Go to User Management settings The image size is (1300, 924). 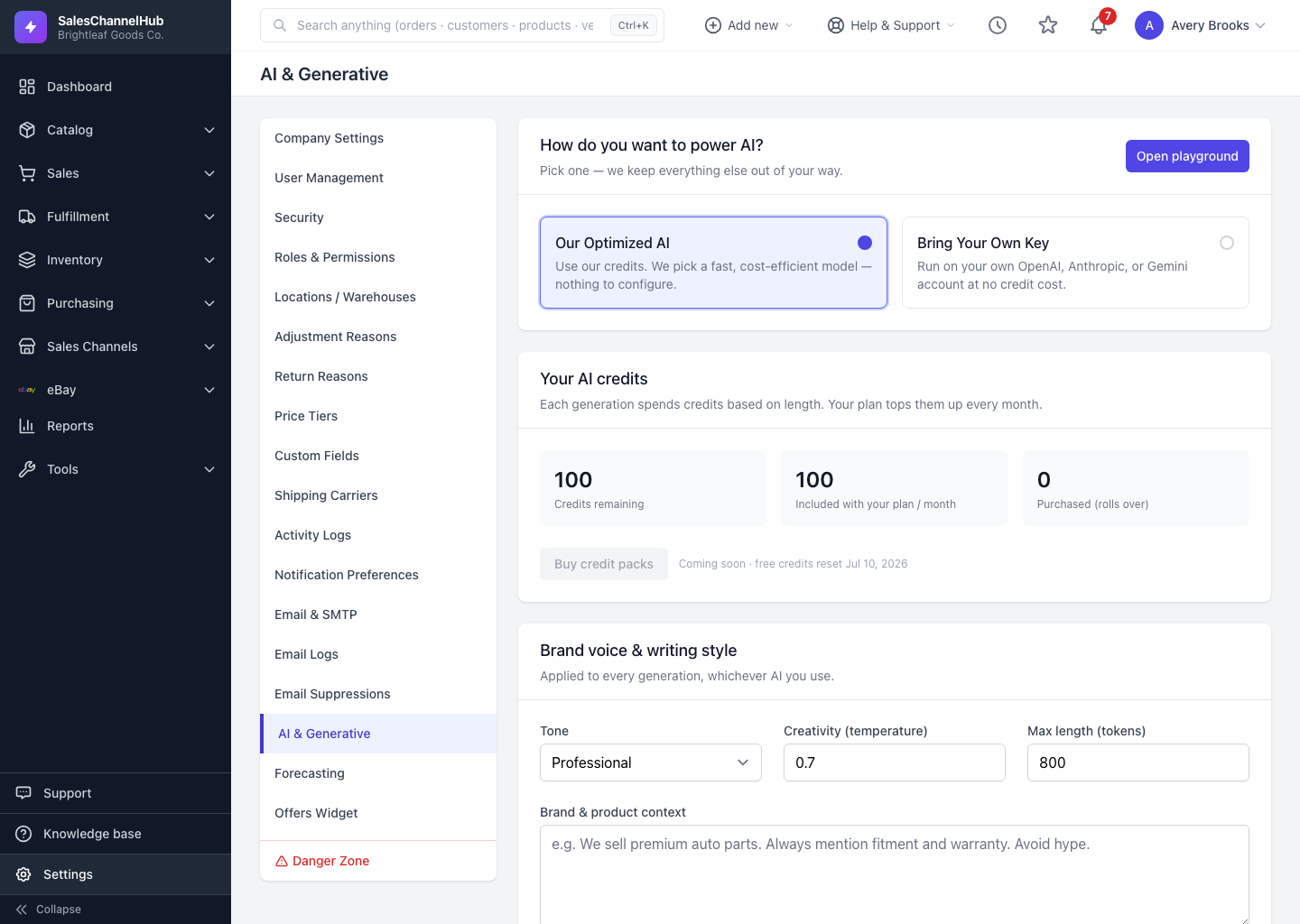pos(378,178)
